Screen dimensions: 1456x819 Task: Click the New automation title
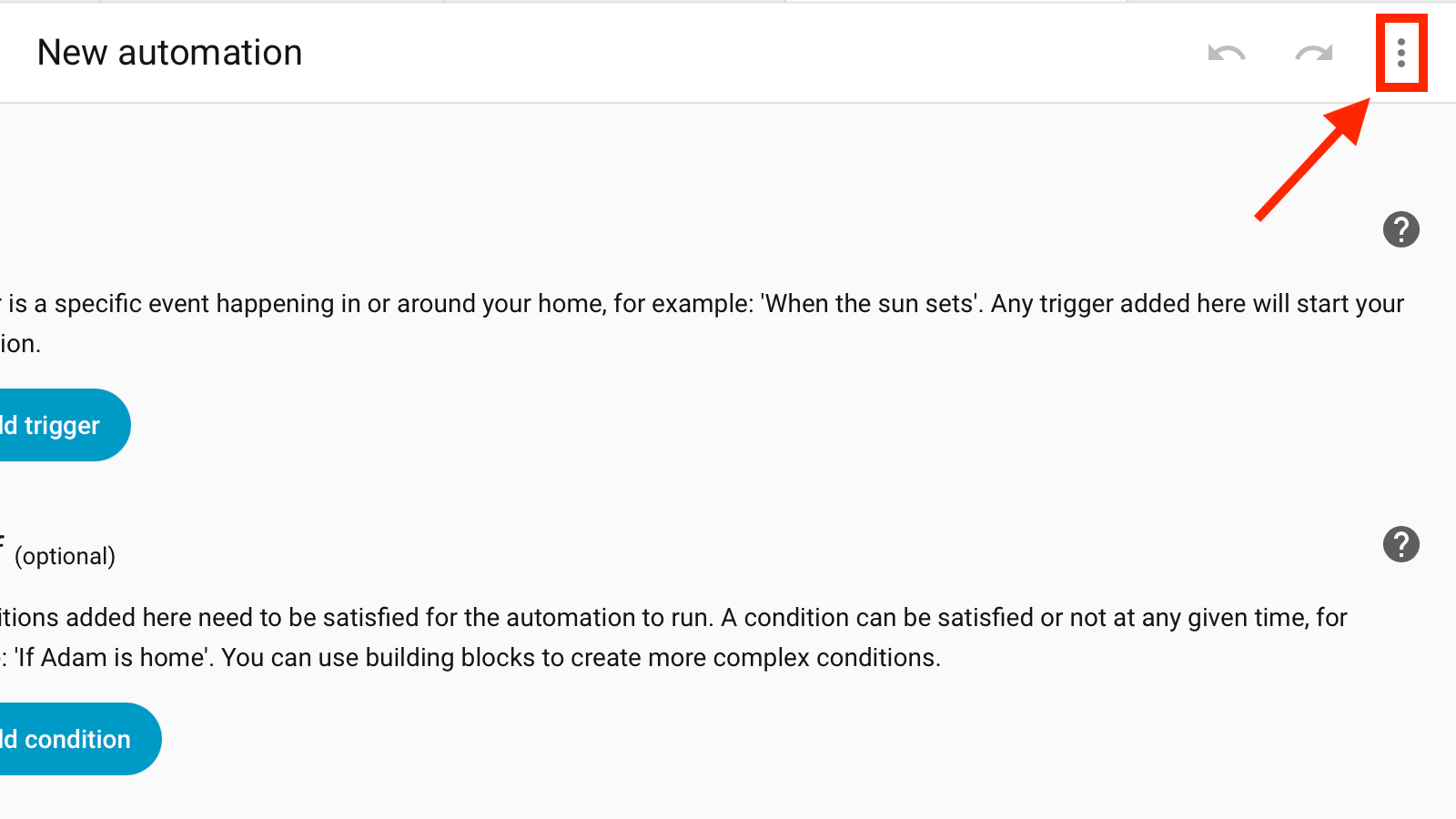pos(169,53)
